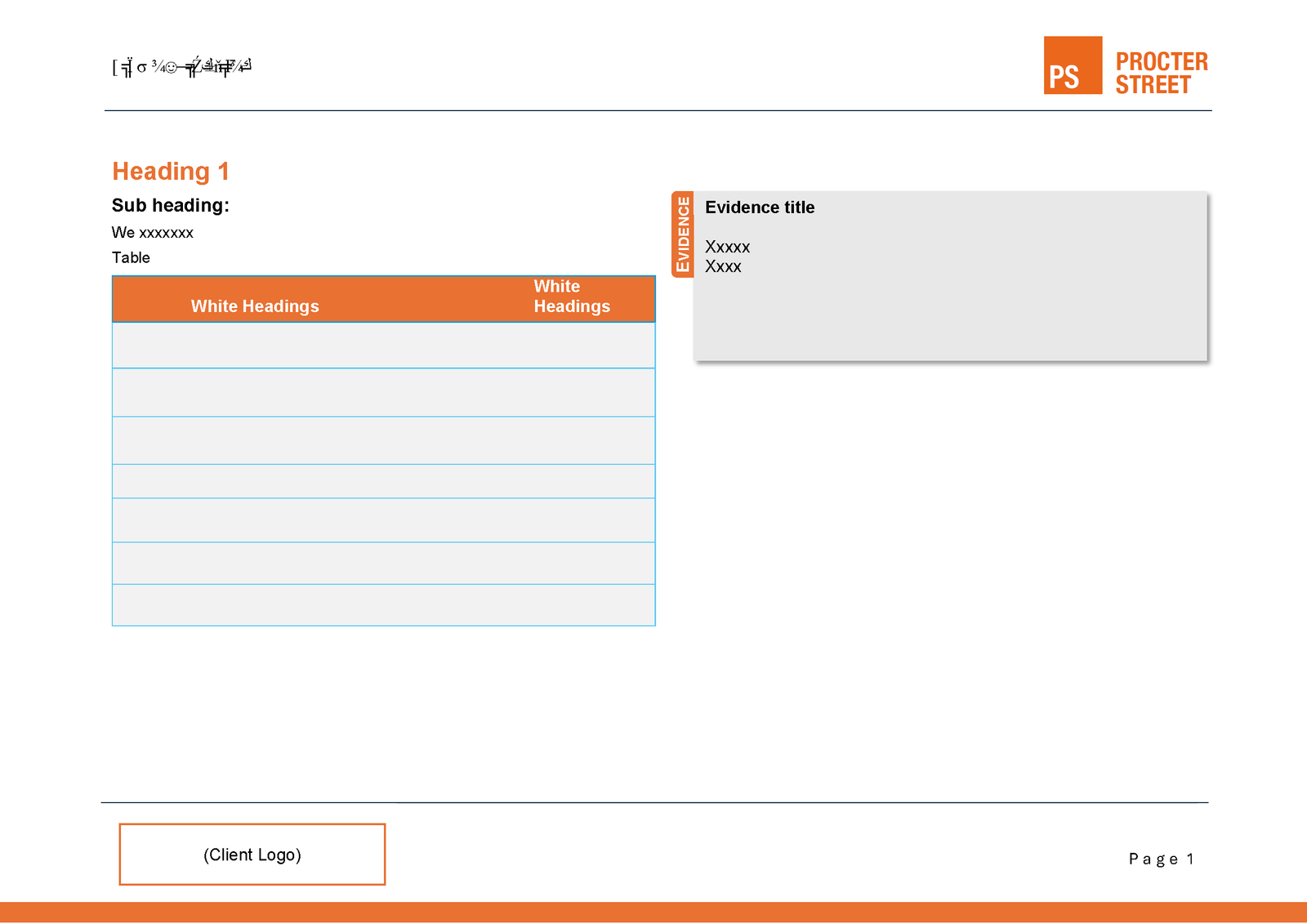Click the Page 1 footer text
Viewport: 1307px width, 924px height.
(x=1162, y=859)
